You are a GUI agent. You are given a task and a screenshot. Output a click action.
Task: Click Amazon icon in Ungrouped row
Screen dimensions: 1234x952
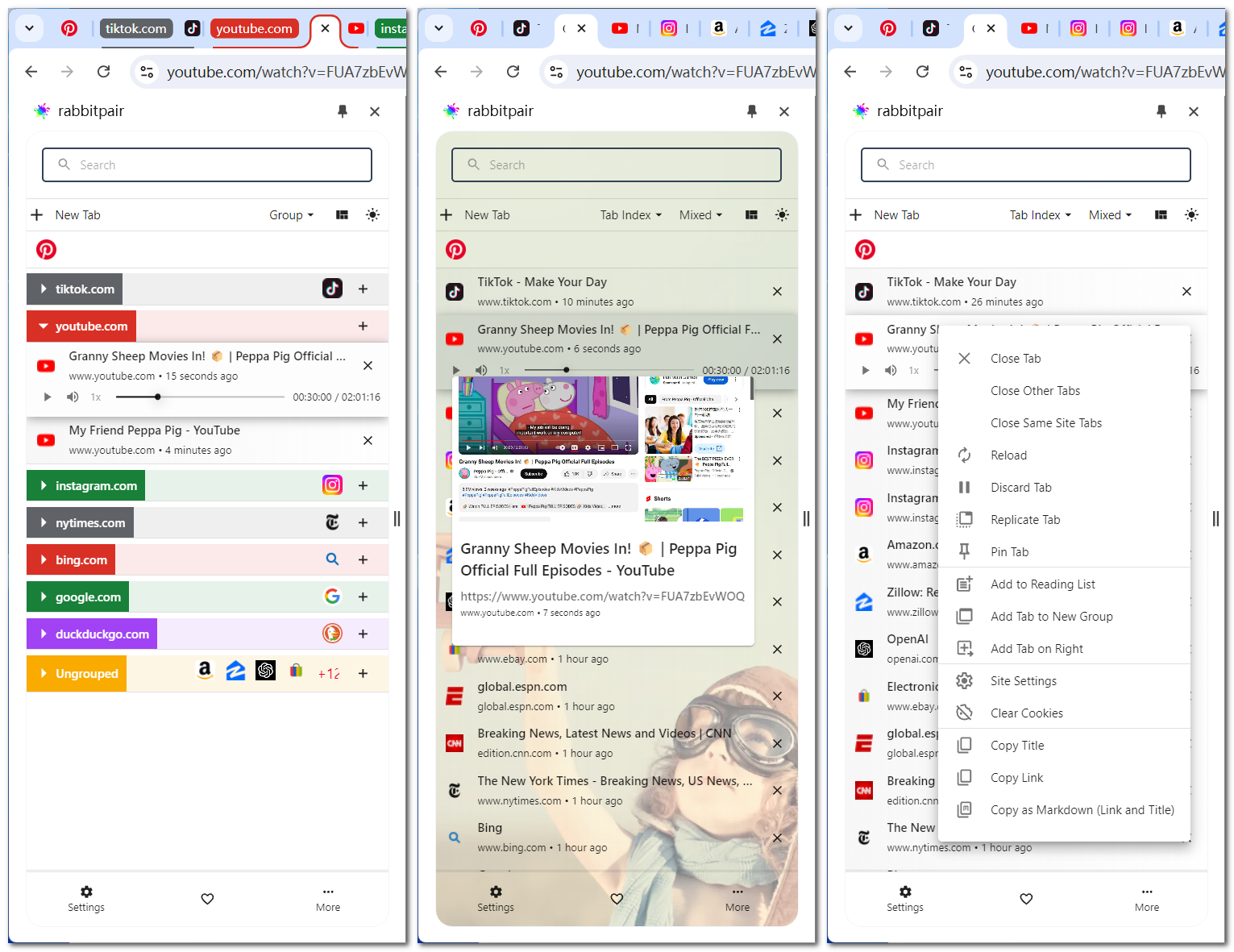[205, 670]
